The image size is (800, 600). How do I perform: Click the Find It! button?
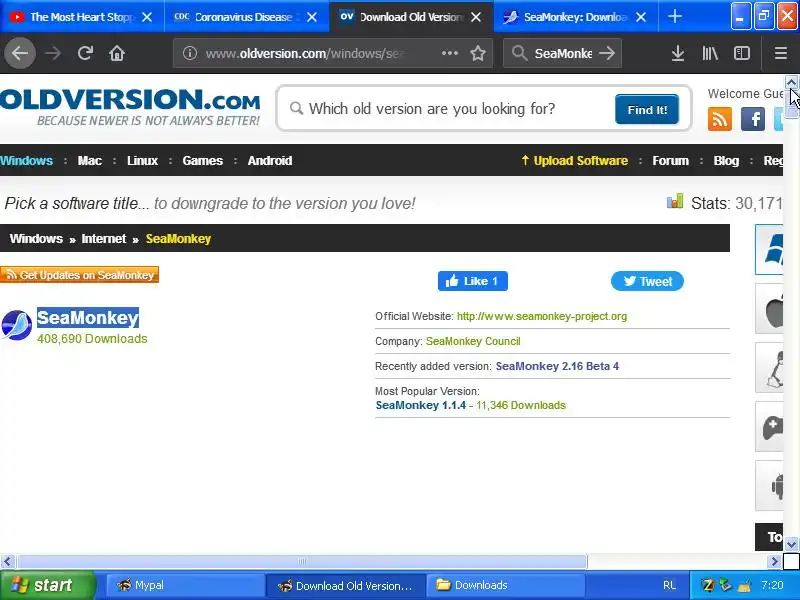tap(647, 109)
